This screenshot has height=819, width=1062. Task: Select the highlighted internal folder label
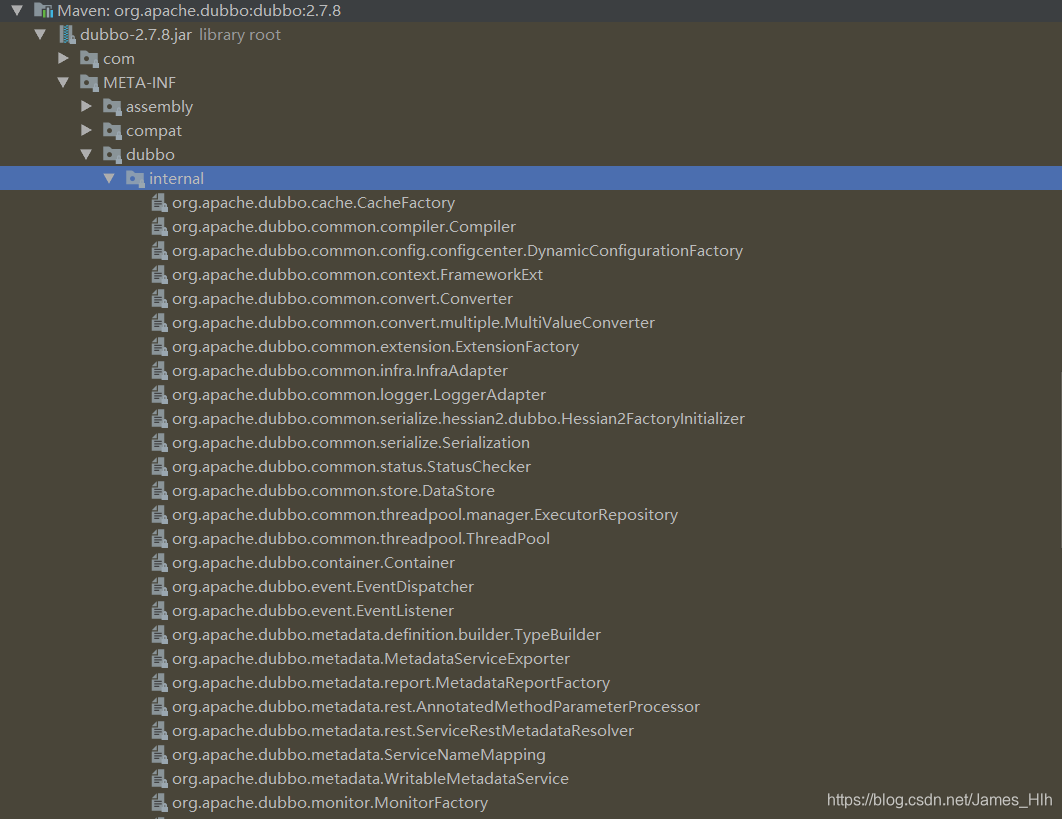pos(176,178)
